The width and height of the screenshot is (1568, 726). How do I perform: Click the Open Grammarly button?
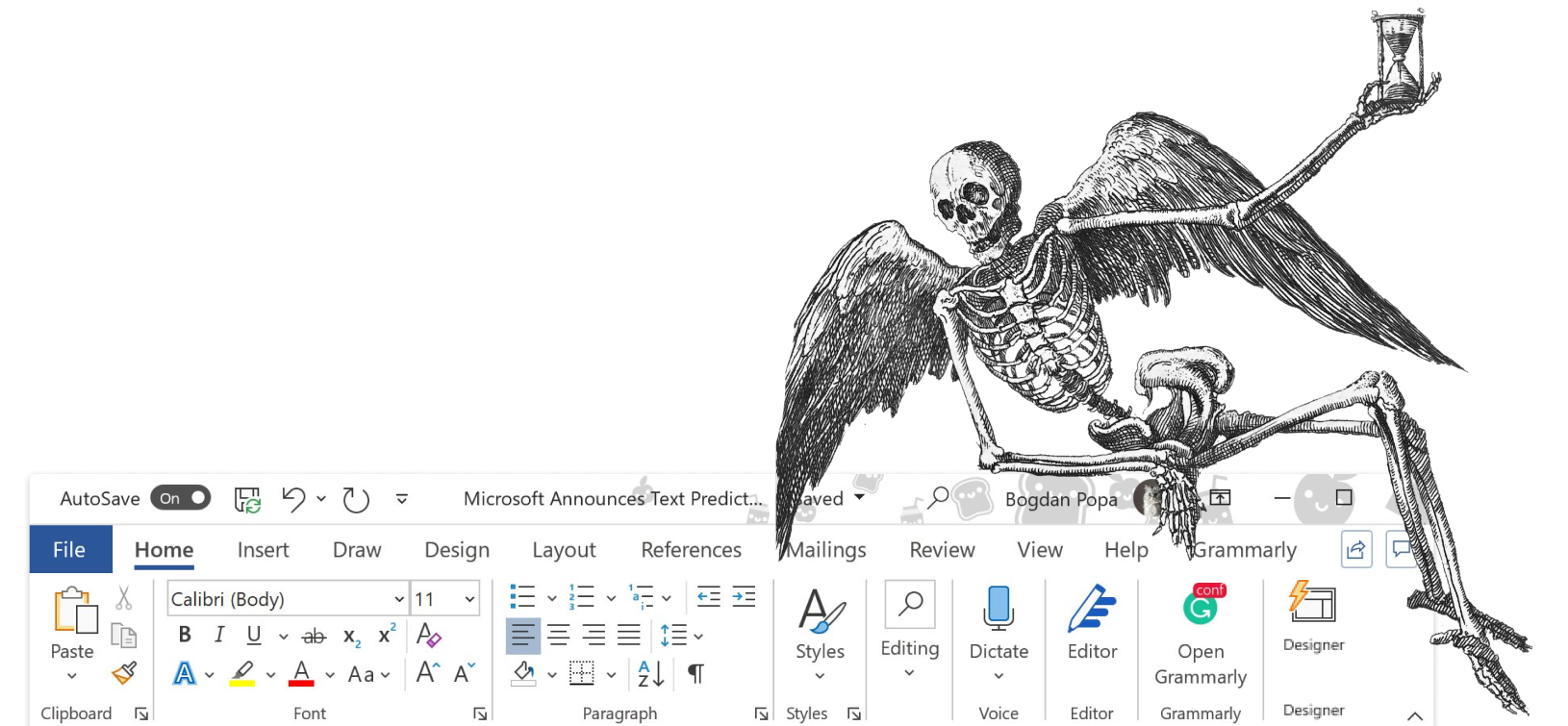pyautogui.click(x=1201, y=635)
